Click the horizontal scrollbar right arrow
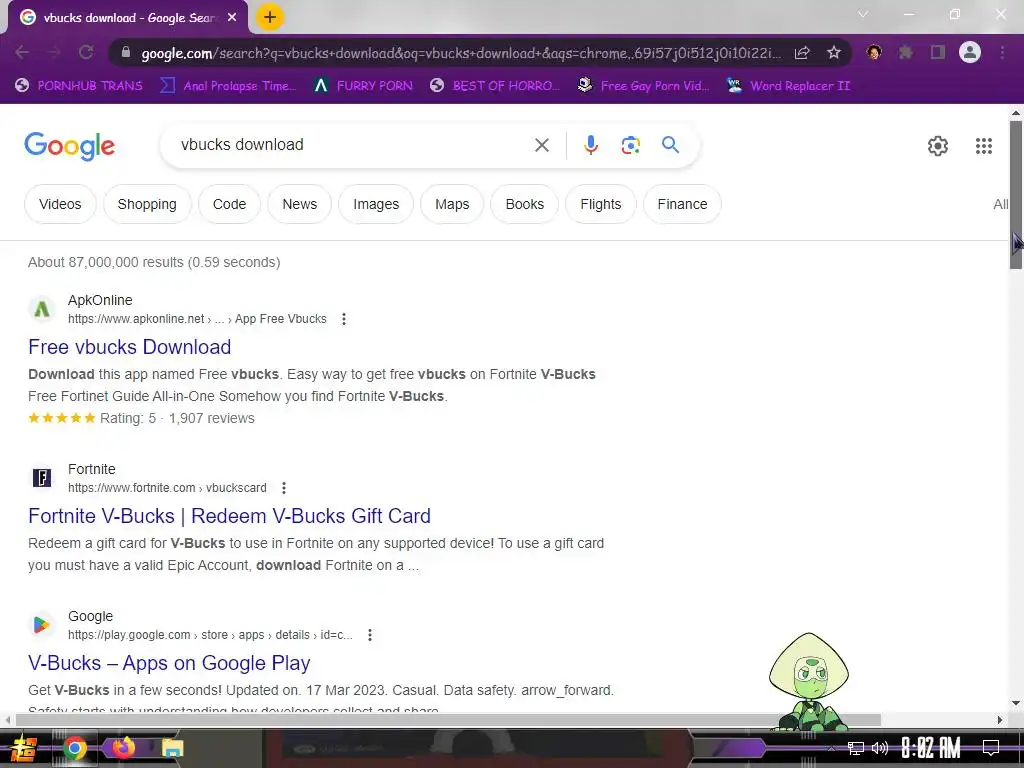Screen dimensions: 1024x768 pos(1000,720)
